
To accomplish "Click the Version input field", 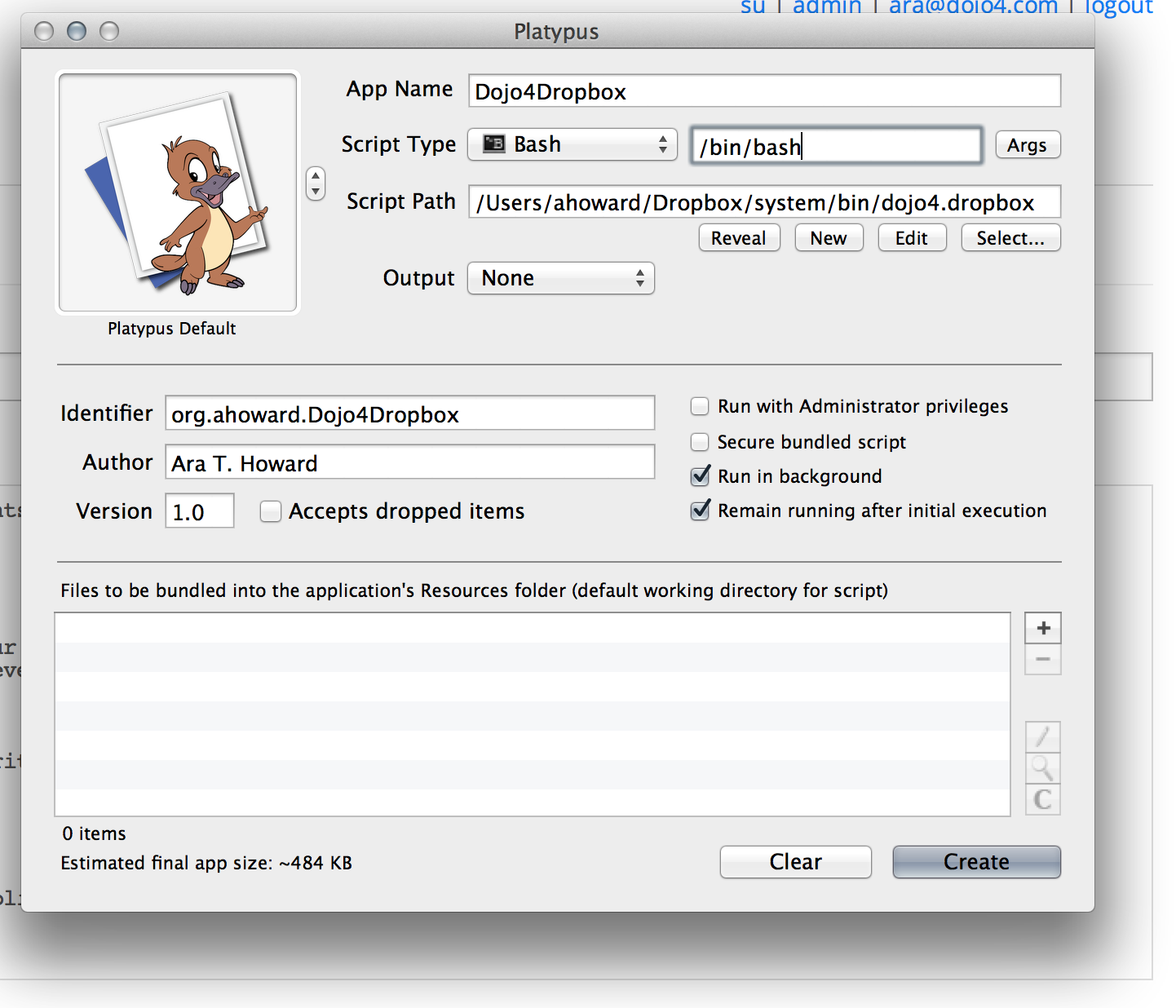I will coord(200,511).
